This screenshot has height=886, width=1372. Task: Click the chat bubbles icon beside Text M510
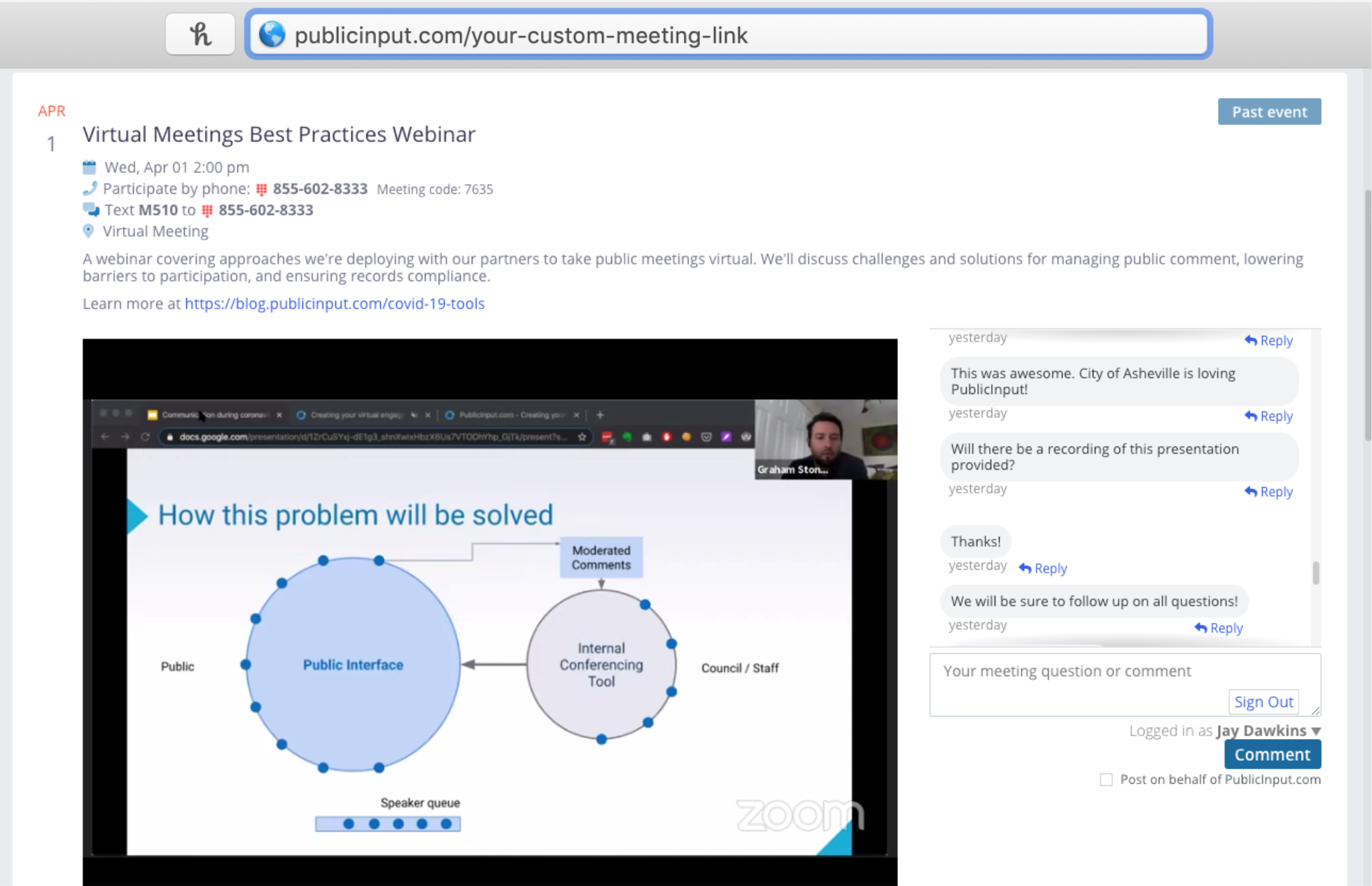[90, 209]
